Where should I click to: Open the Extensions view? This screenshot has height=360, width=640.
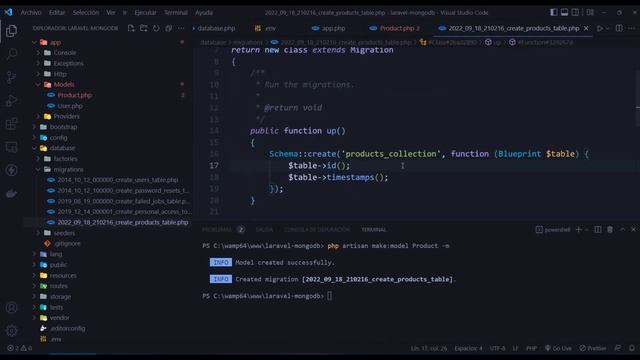[11, 123]
